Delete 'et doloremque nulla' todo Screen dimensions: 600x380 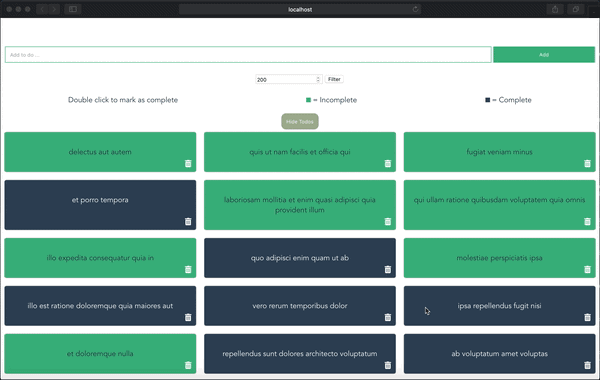pyautogui.click(x=188, y=365)
